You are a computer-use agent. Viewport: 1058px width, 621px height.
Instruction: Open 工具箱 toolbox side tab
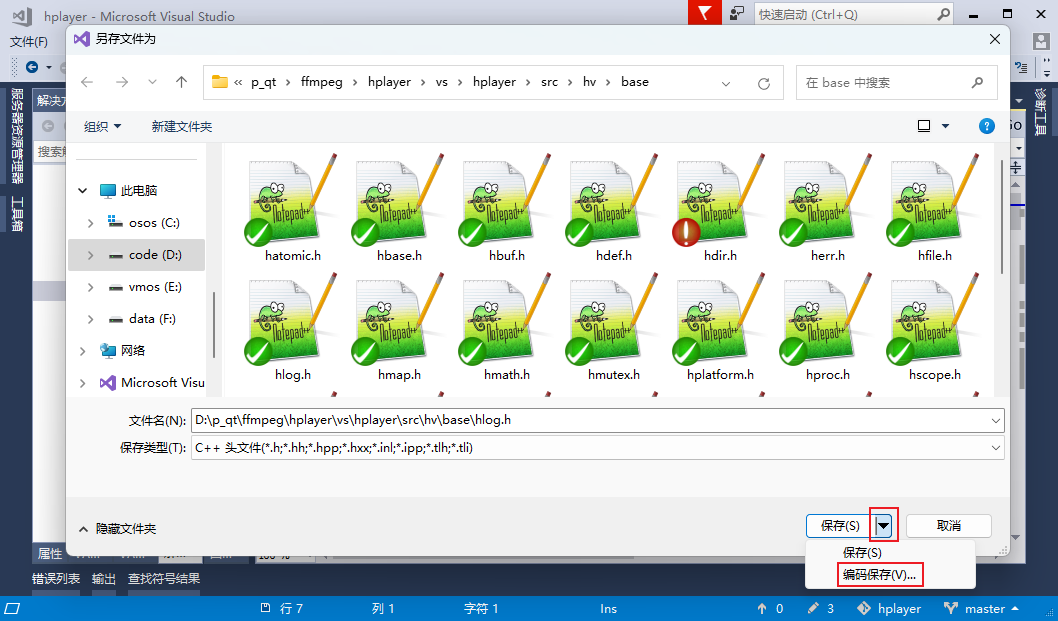click(17, 214)
